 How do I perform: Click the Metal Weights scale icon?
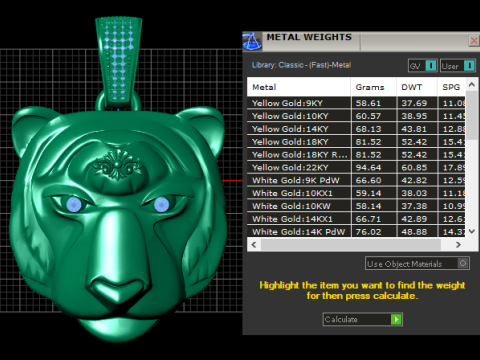pos(252,42)
